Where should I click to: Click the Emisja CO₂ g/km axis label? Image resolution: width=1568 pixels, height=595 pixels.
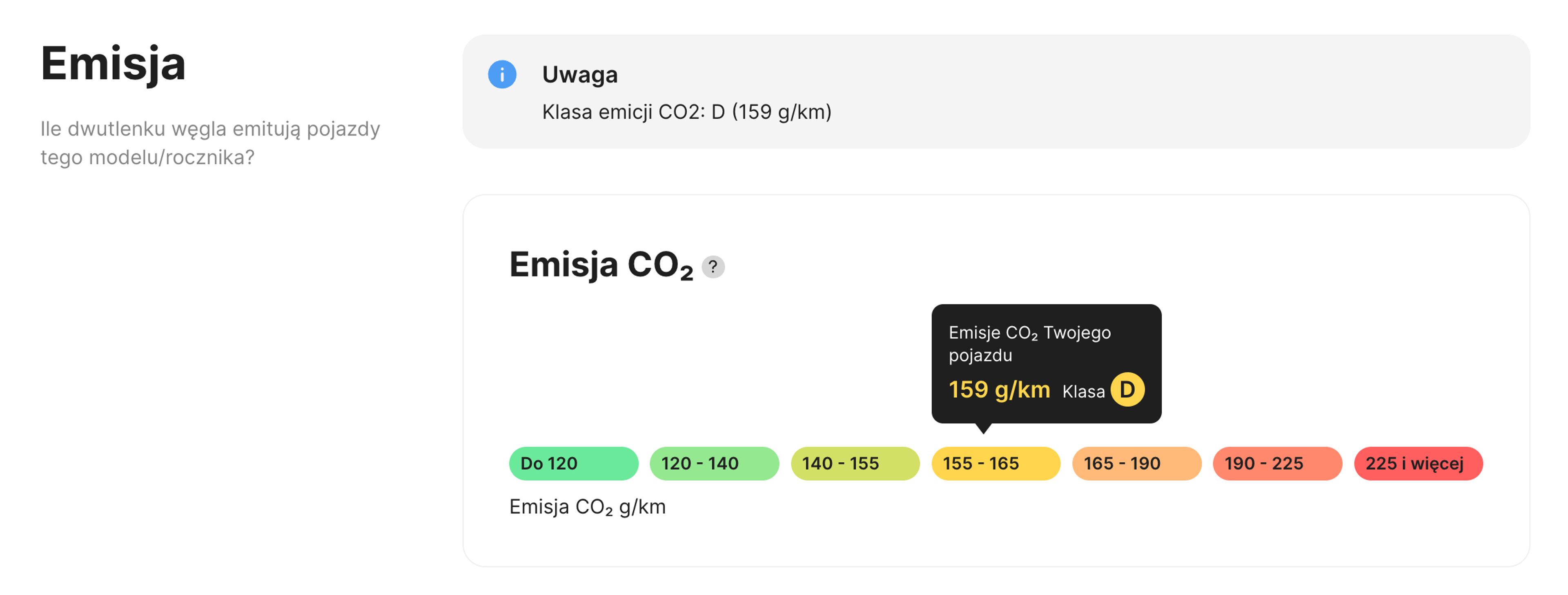[587, 507]
